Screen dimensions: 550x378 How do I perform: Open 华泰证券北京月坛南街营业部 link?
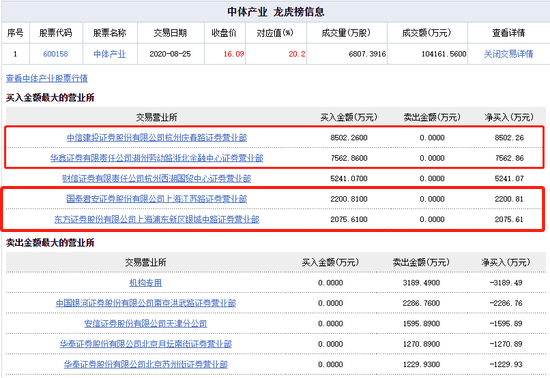(x=146, y=344)
